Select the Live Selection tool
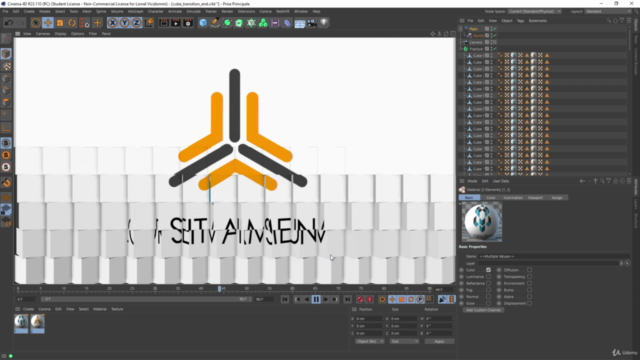640x360 pixels. click(x=36, y=23)
